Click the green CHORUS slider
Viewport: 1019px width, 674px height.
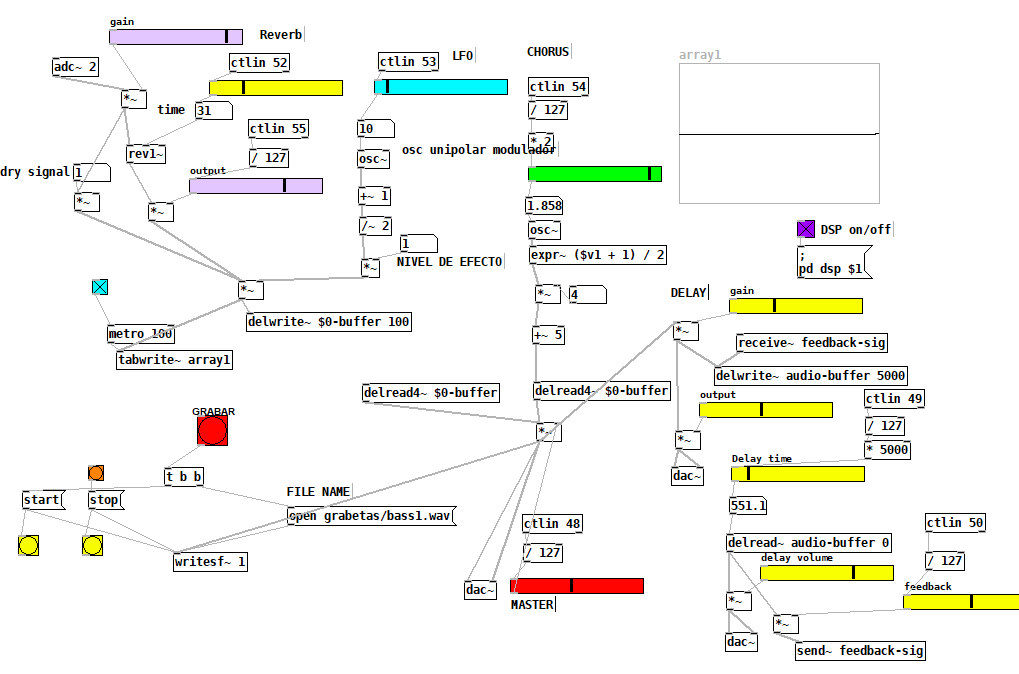[594, 174]
